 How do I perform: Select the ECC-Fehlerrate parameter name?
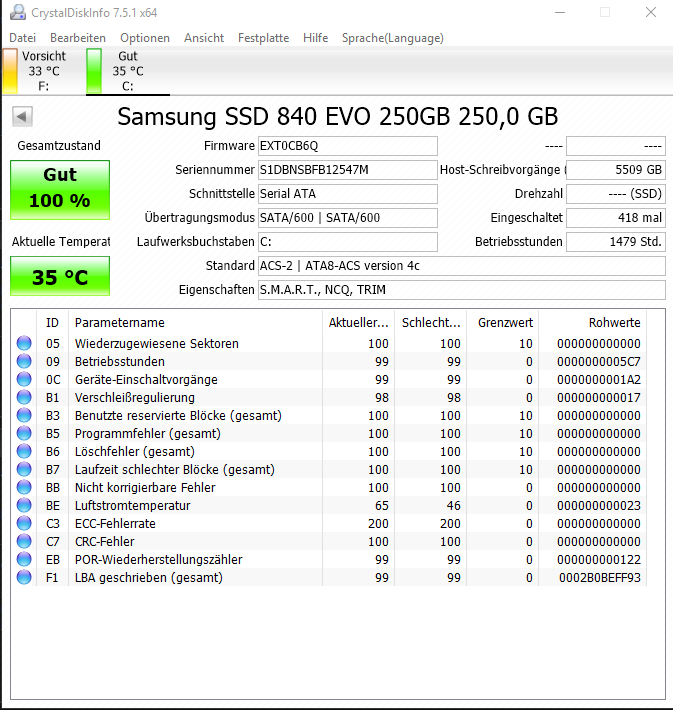115,523
